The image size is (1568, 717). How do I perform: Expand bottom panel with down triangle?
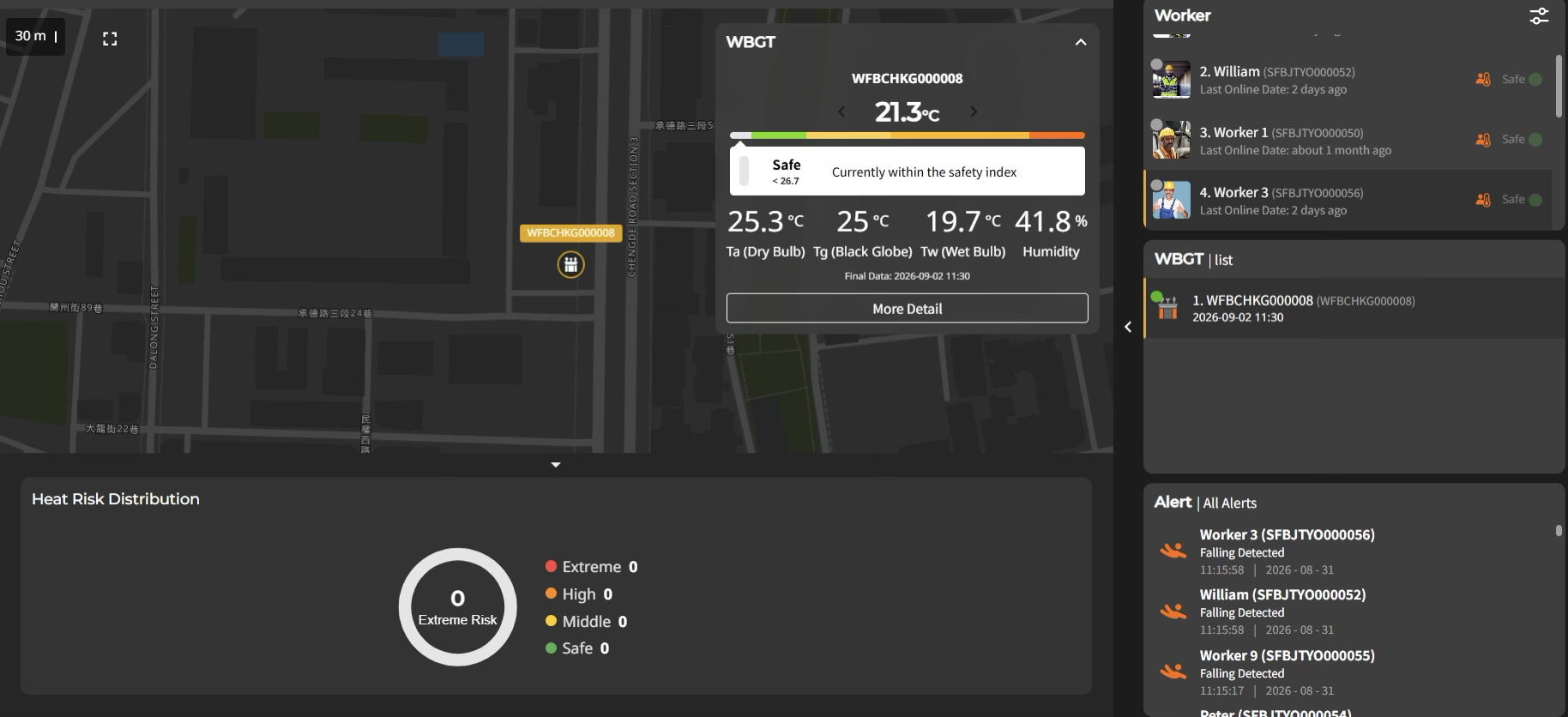pyautogui.click(x=556, y=465)
